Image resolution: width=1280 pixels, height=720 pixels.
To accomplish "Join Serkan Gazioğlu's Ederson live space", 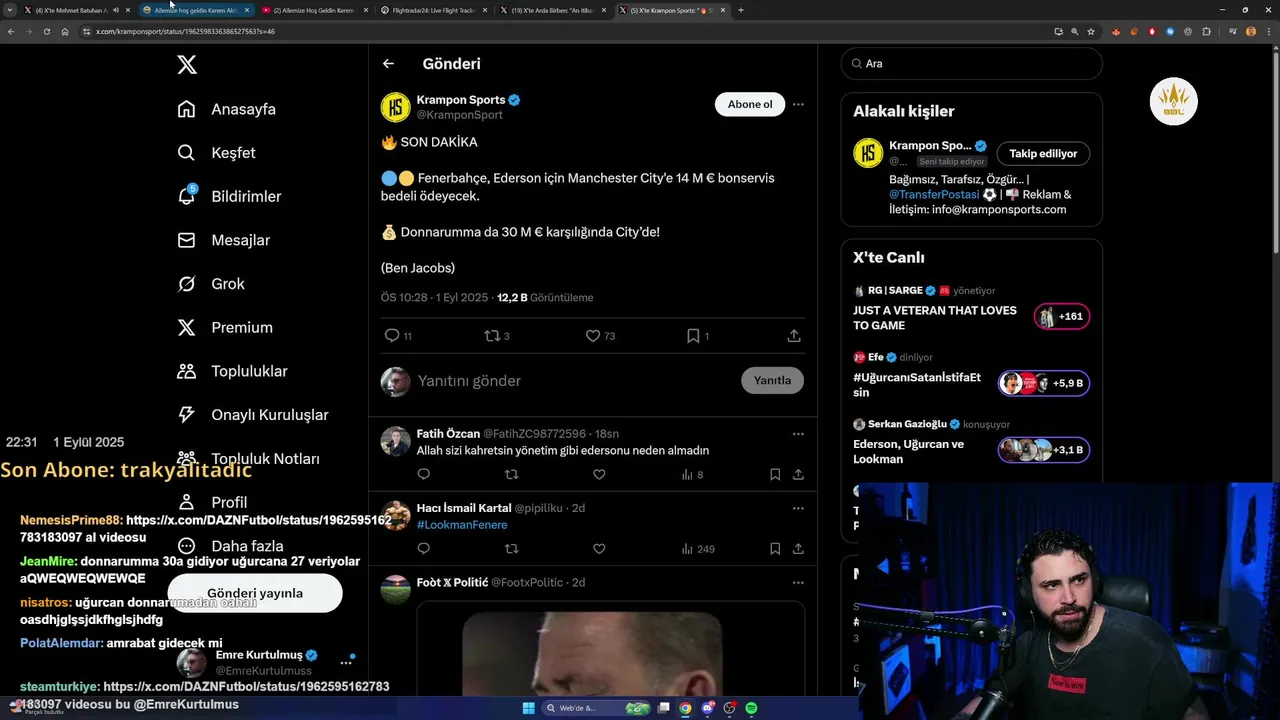I will 1043,450.
